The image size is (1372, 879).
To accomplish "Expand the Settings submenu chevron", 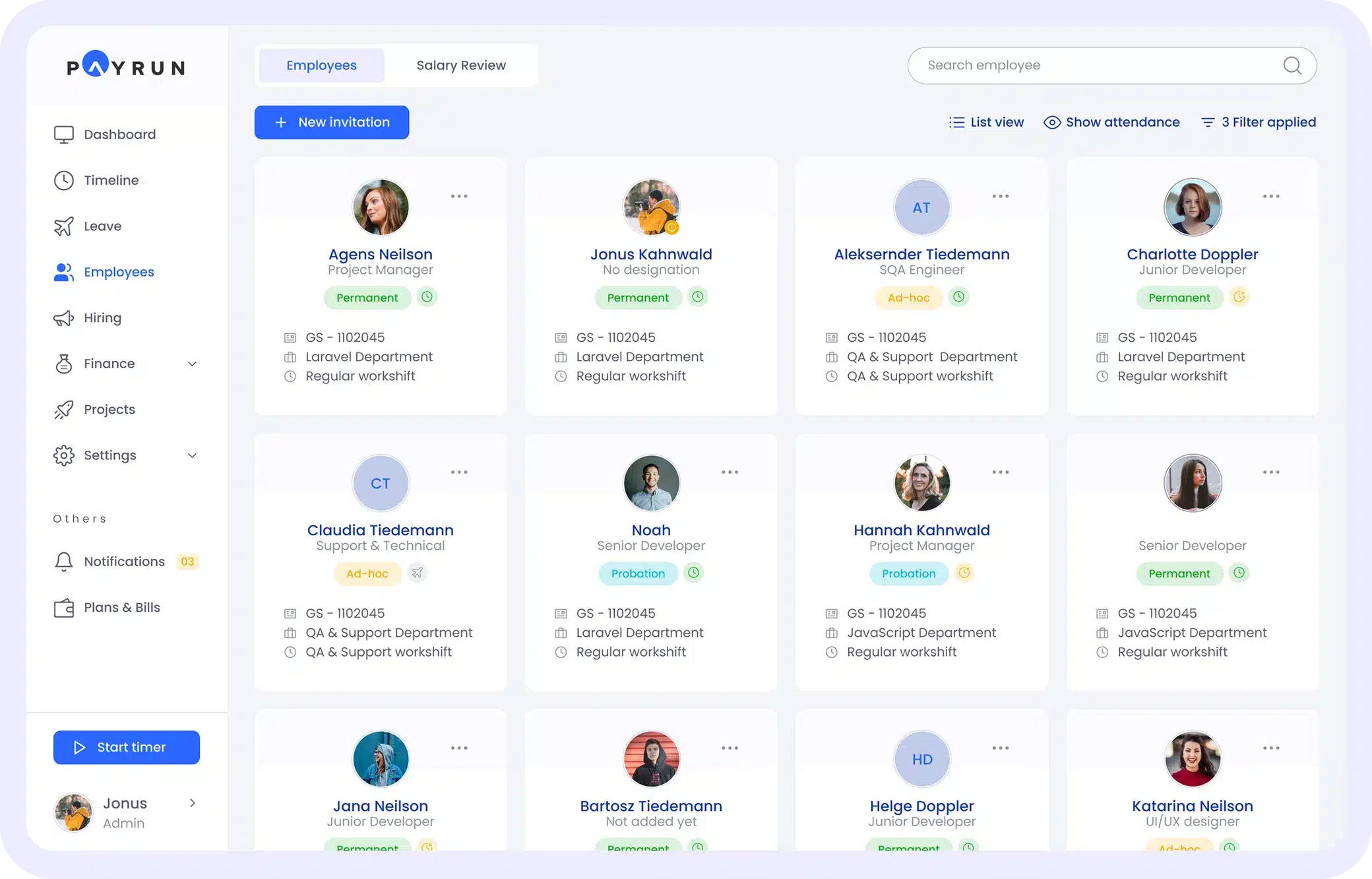I will pyautogui.click(x=192, y=455).
